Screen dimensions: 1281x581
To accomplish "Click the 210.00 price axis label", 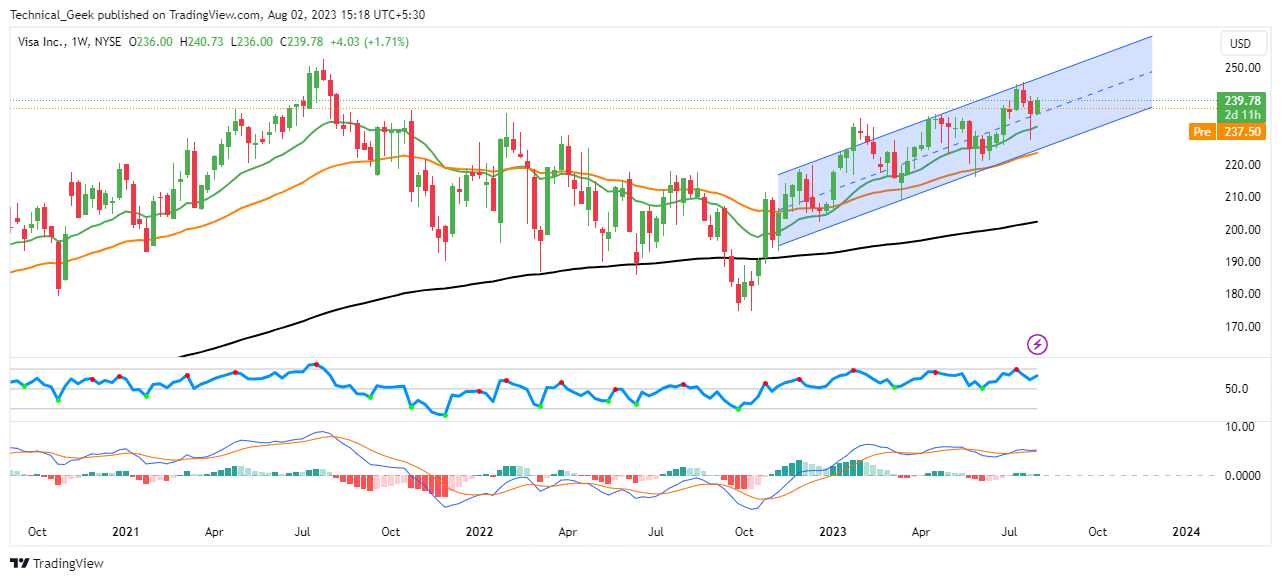I will 1241,197.
